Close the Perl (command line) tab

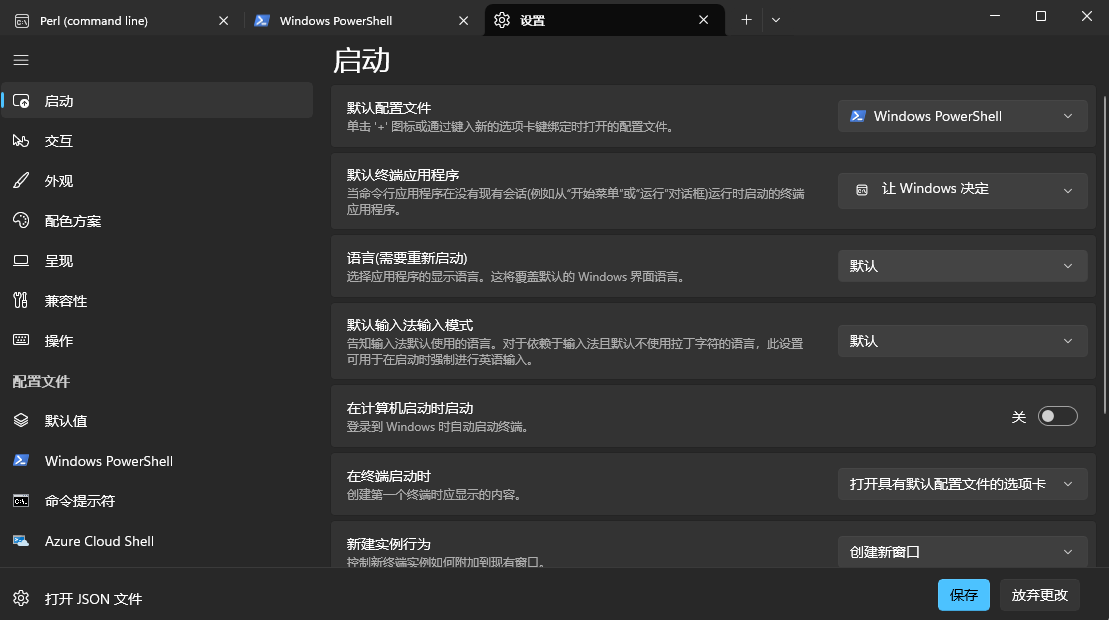pos(223,21)
